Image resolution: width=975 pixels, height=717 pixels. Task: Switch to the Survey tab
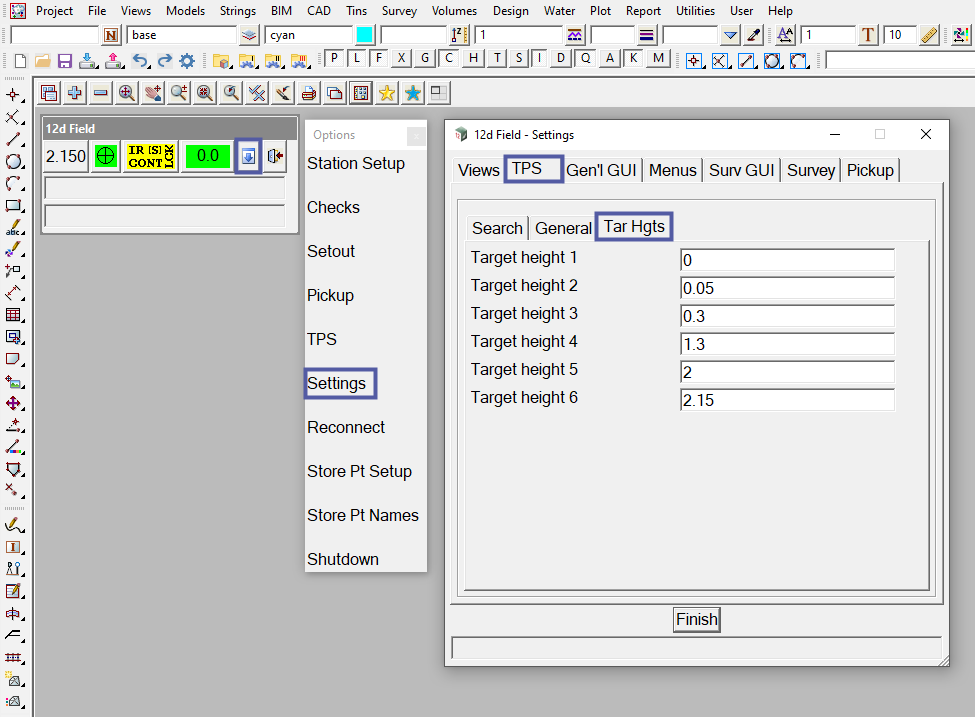tap(810, 170)
